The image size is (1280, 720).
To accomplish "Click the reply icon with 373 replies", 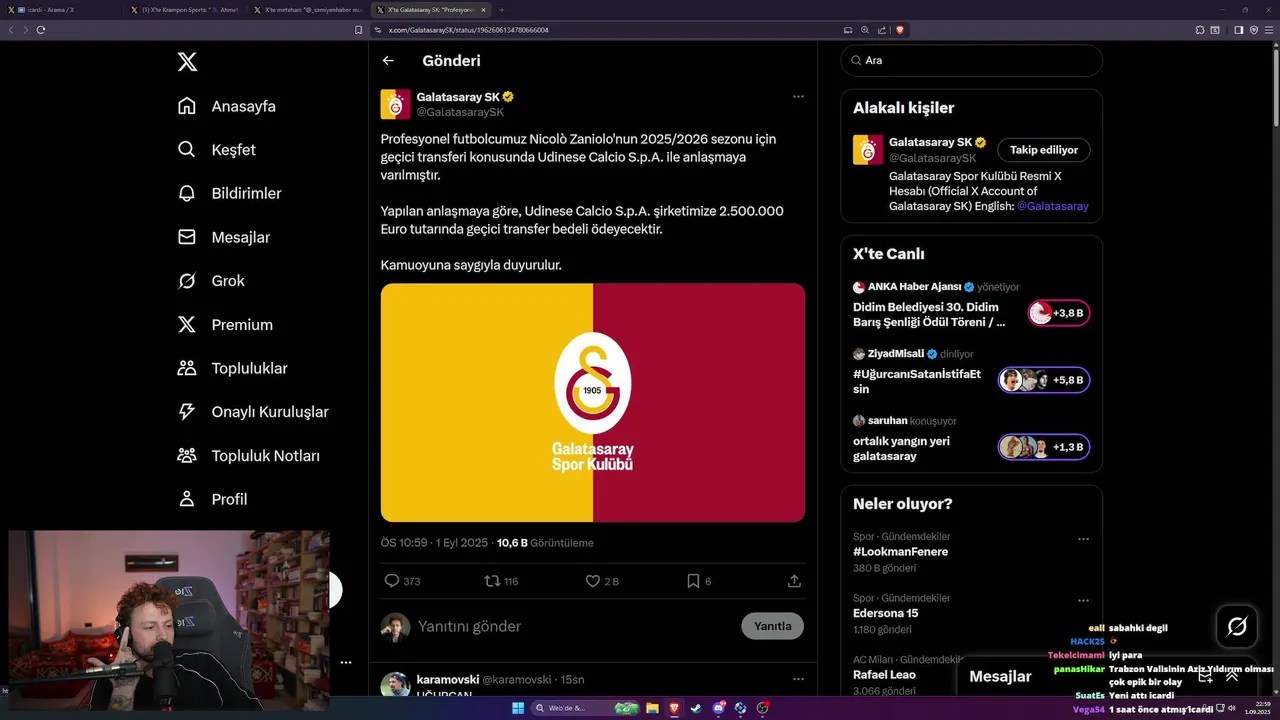I will tap(392, 581).
